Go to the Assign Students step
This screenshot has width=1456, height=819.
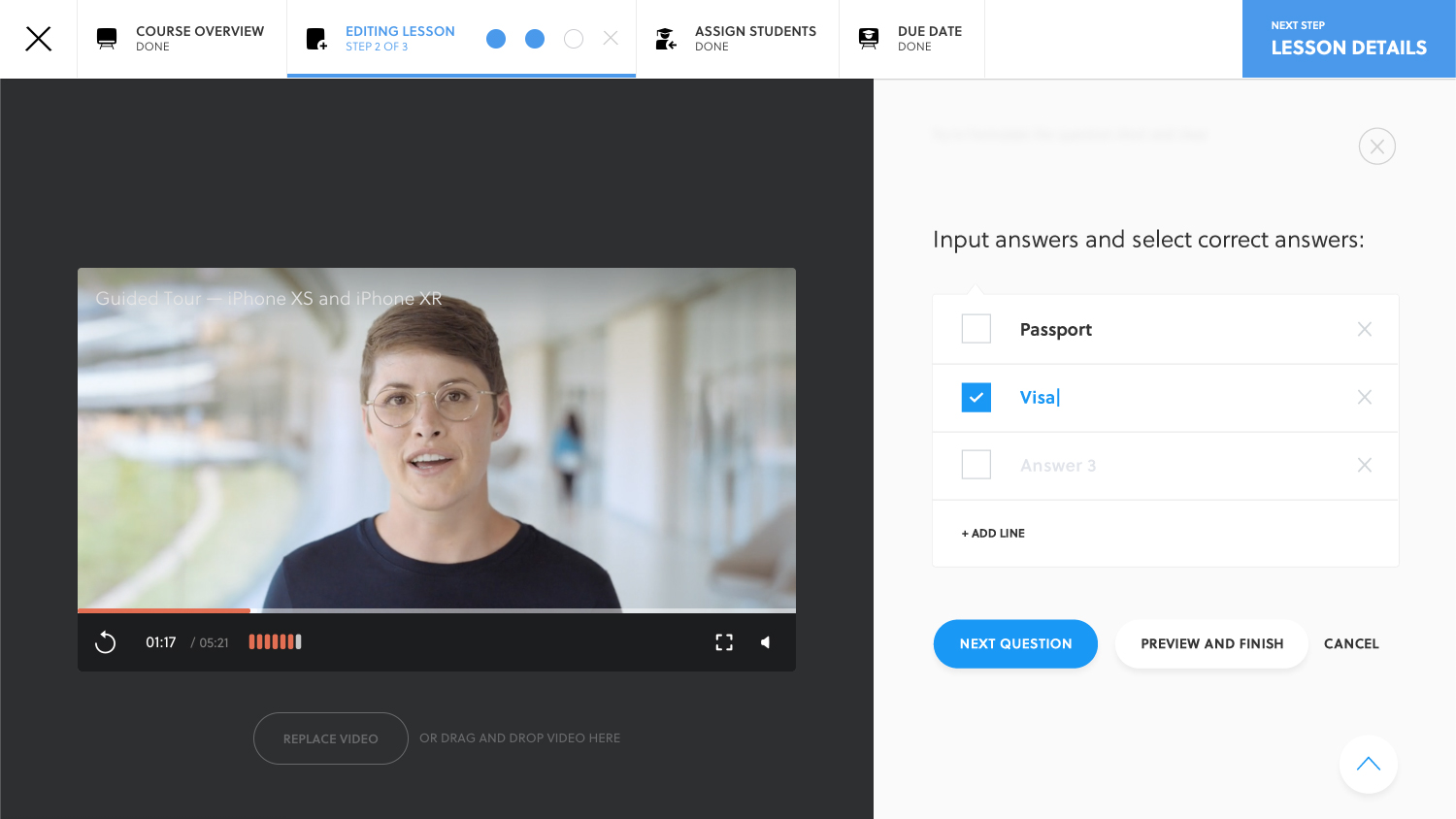738,39
